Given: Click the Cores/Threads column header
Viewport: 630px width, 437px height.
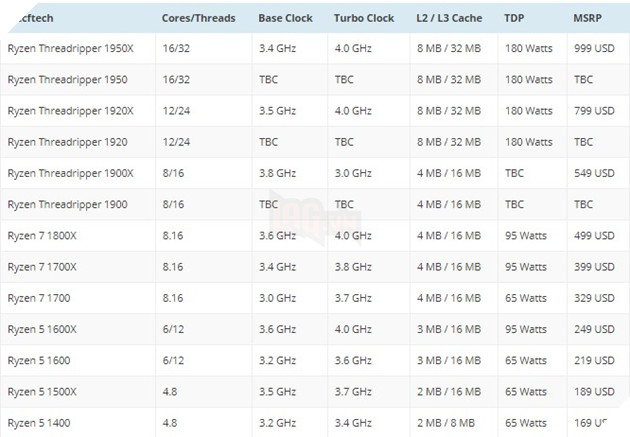Looking at the screenshot, I should [198, 18].
